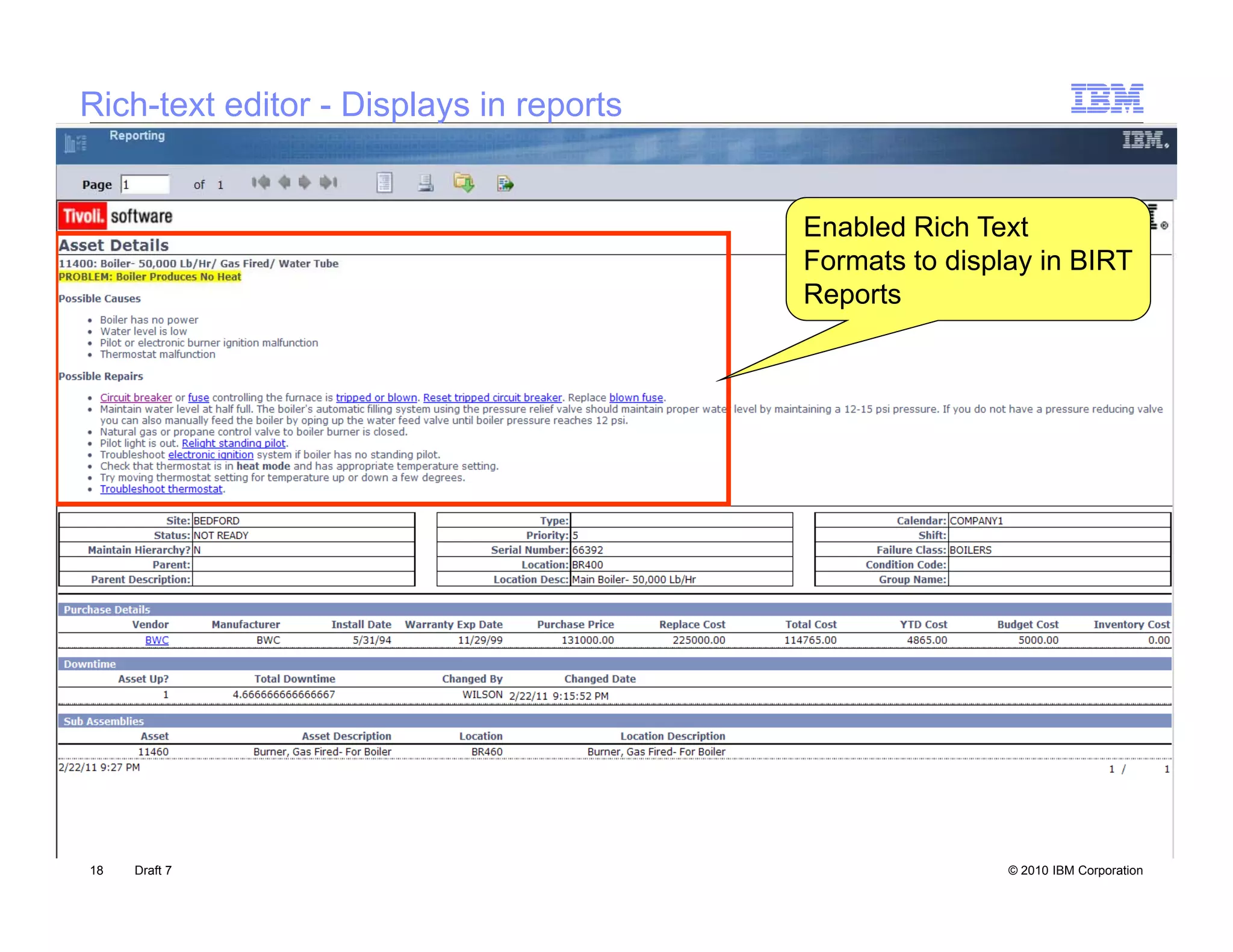This screenshot has height=952, width=1233.
Task: Go to first page arrow
Action: coord(261,182)
